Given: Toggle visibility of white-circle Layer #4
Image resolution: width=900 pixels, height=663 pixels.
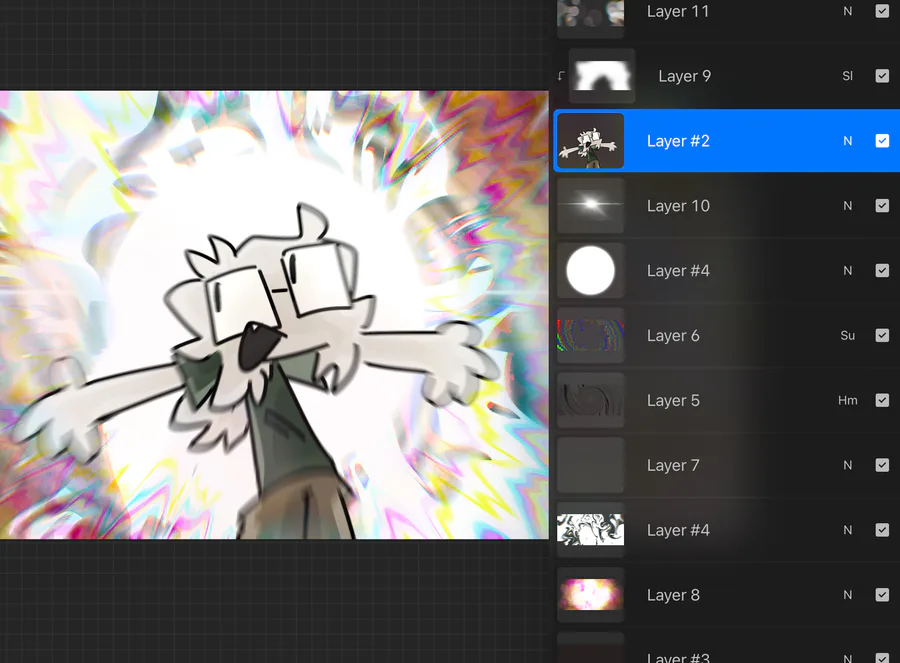Looking at the screenshot, I should pyautogui.click(x=882, y=270).
